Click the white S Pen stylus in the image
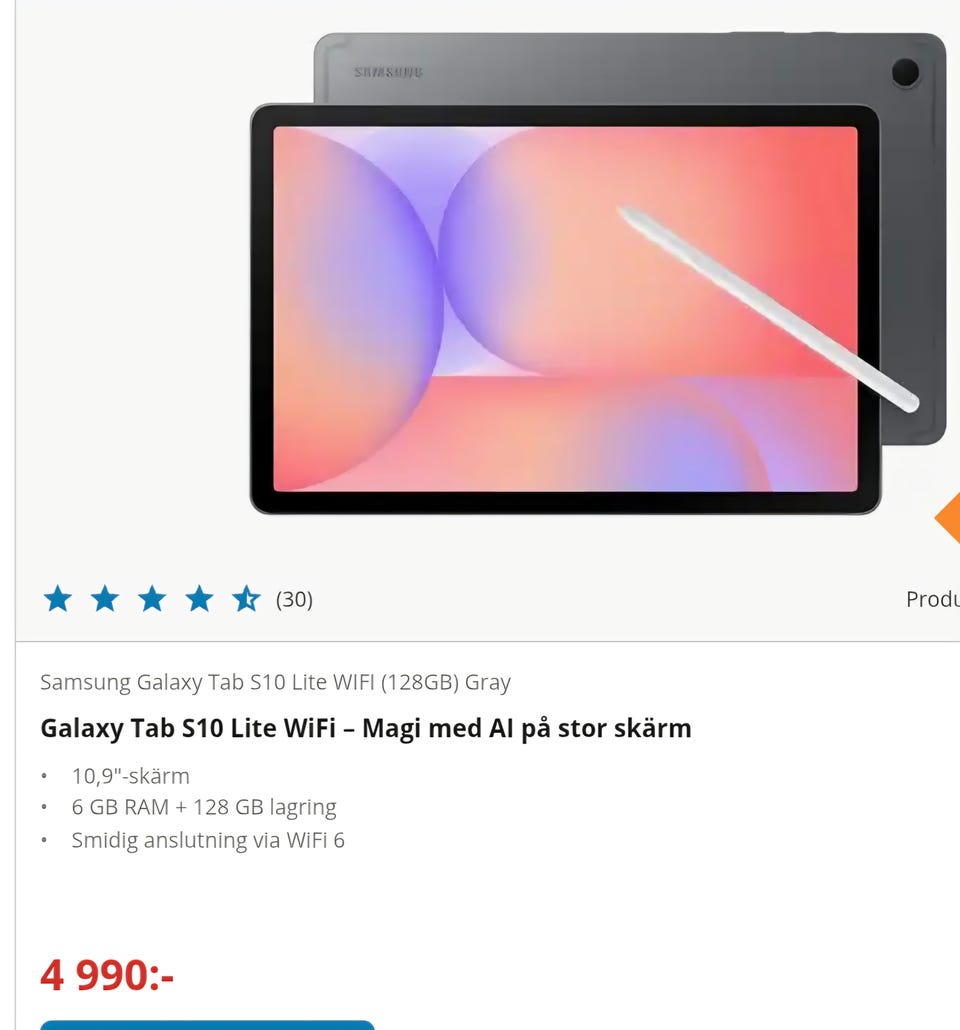Image resolution: width=960 pixels, height=1030 pixels. tap(767, 309)
